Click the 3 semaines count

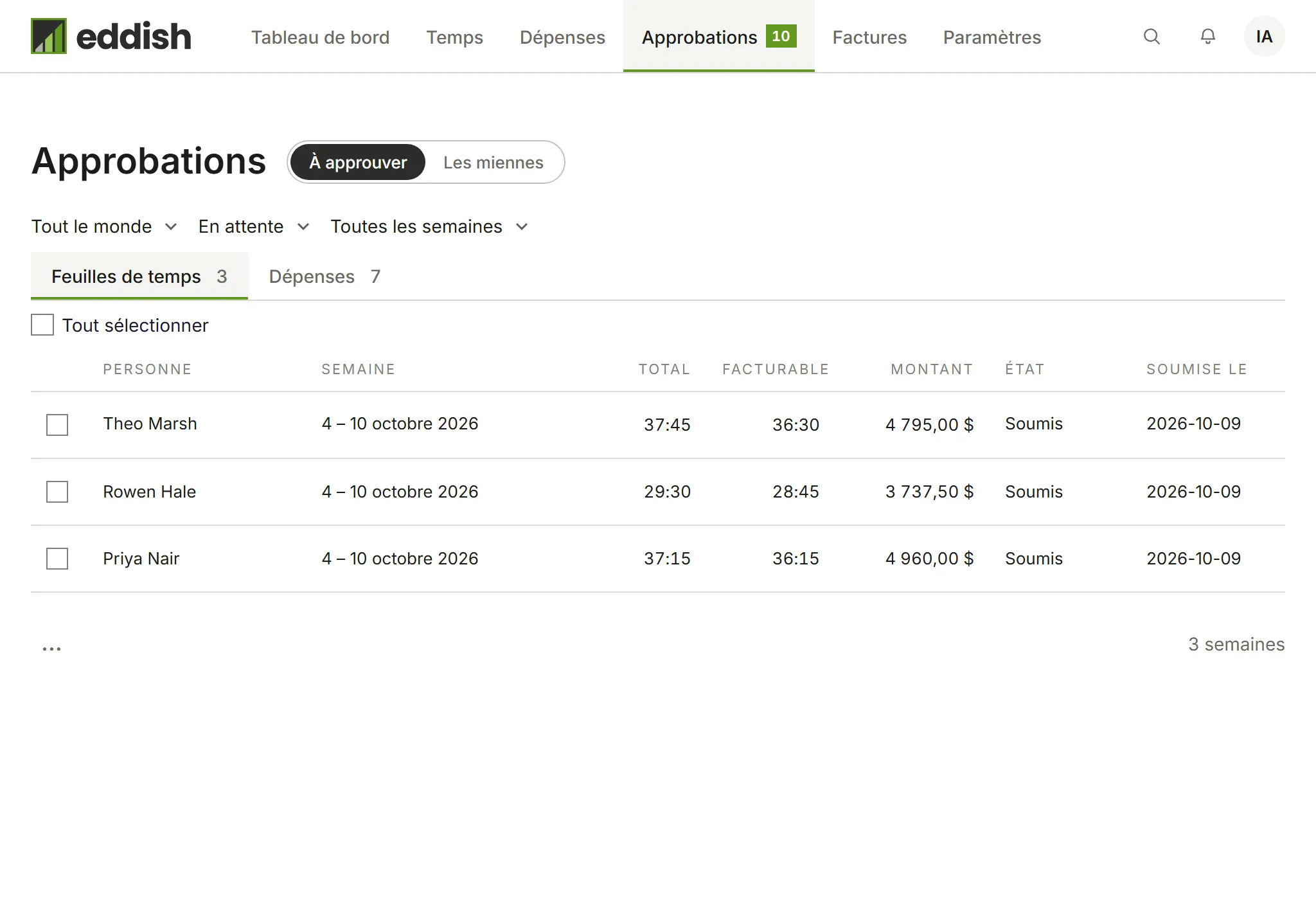pyautogui.click(x=1236, y=644)
